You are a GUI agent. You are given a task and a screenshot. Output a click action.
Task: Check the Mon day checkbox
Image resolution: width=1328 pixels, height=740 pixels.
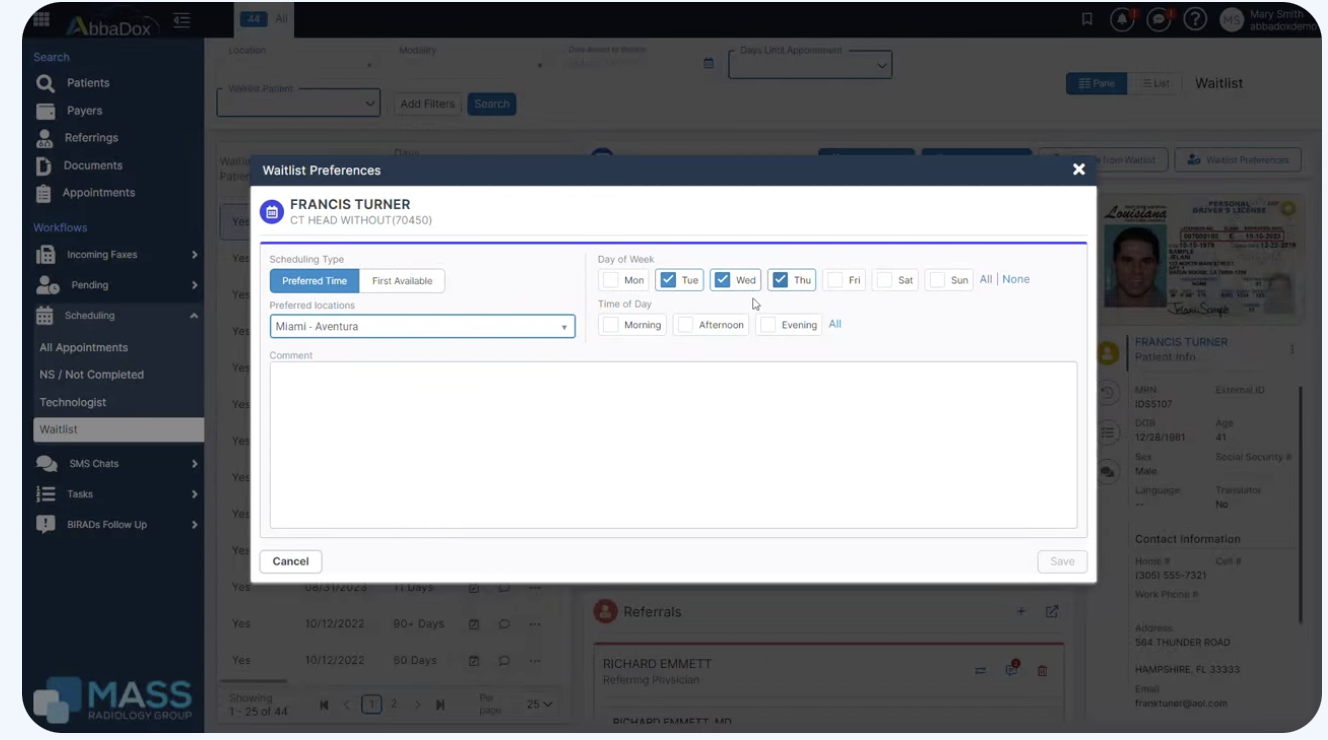[x=611, y=280]
